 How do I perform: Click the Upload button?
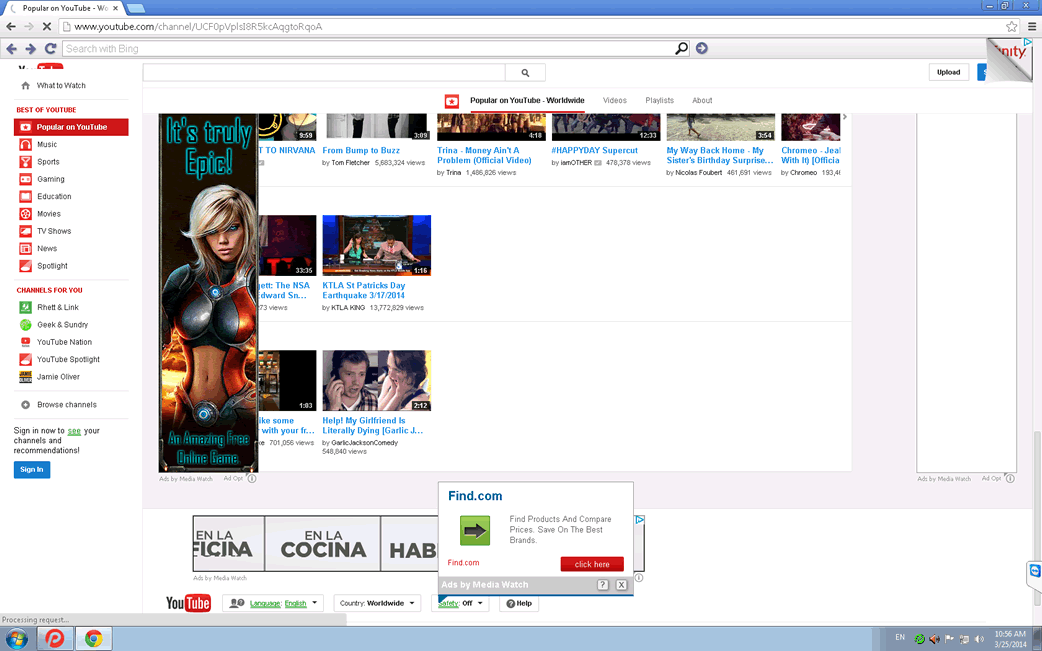point(948,72)
